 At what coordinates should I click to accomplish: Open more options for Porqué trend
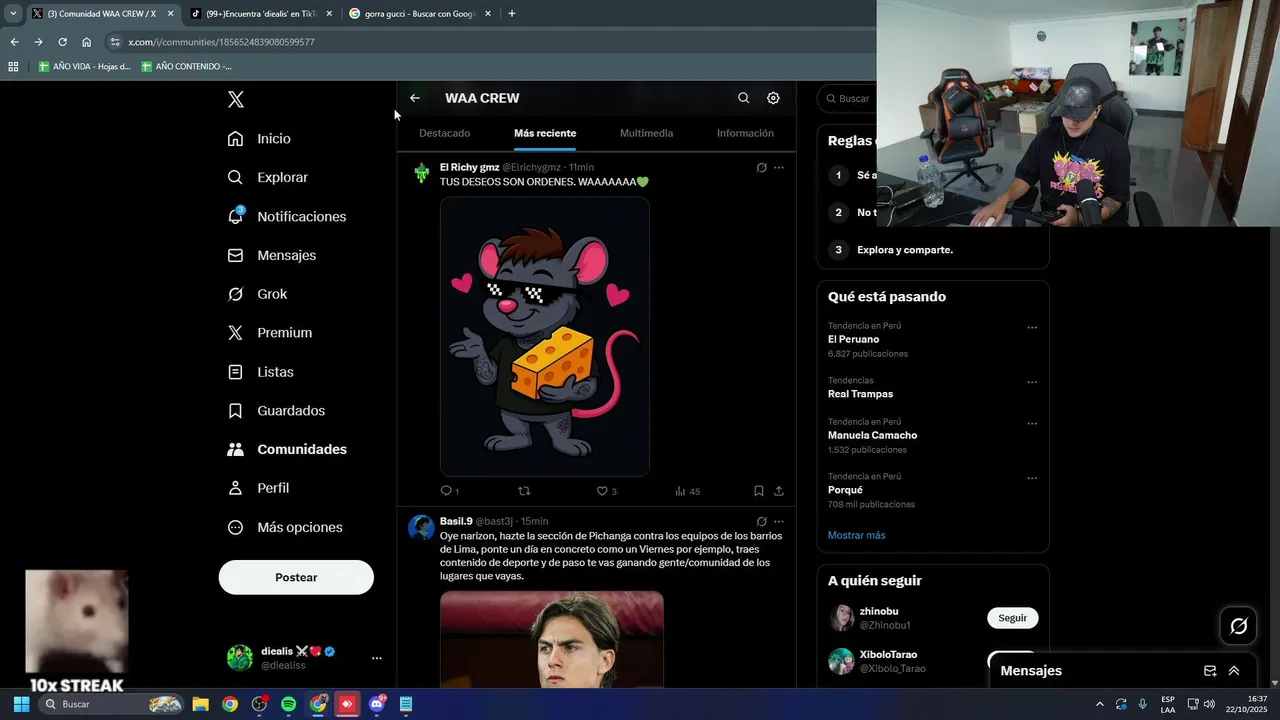click(x=1032, y=478)
